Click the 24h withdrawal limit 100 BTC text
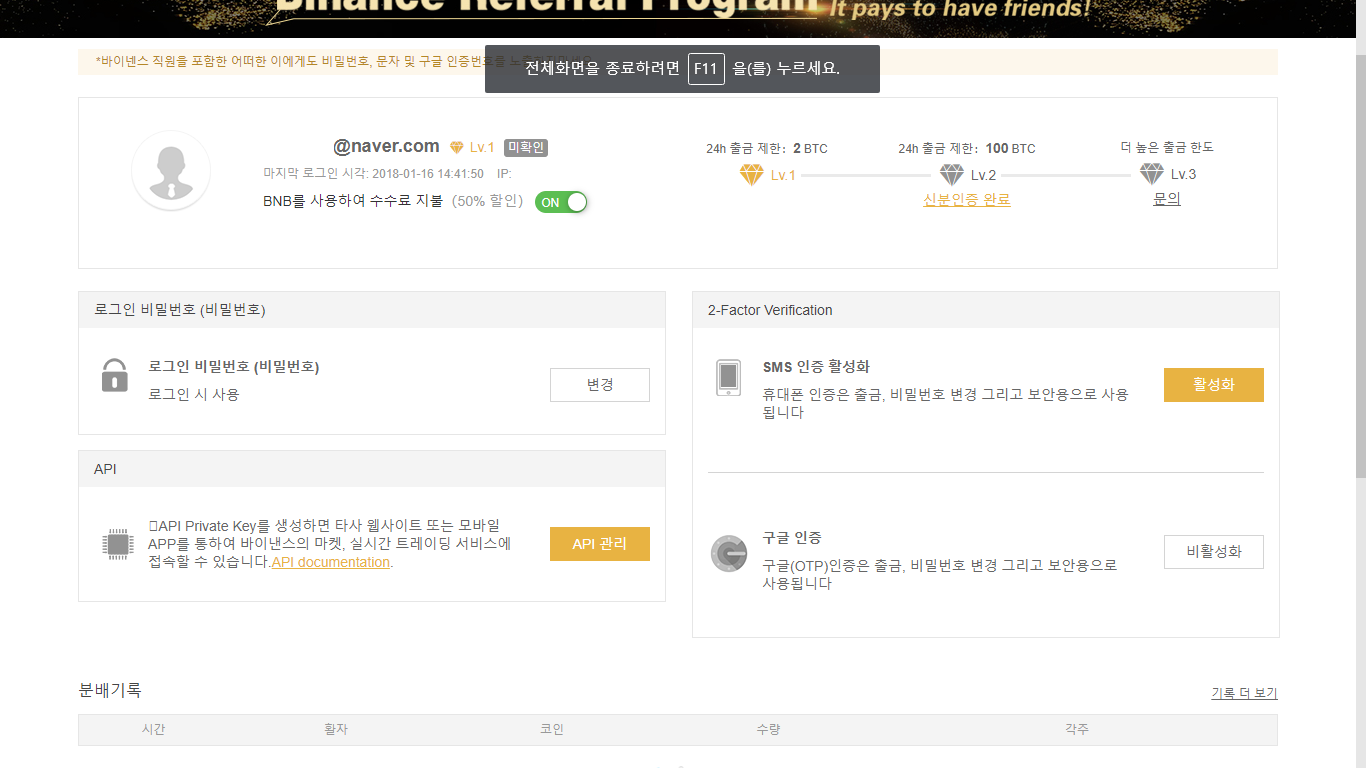Viewport: 1366px width, 768px height. click(967, 148)
